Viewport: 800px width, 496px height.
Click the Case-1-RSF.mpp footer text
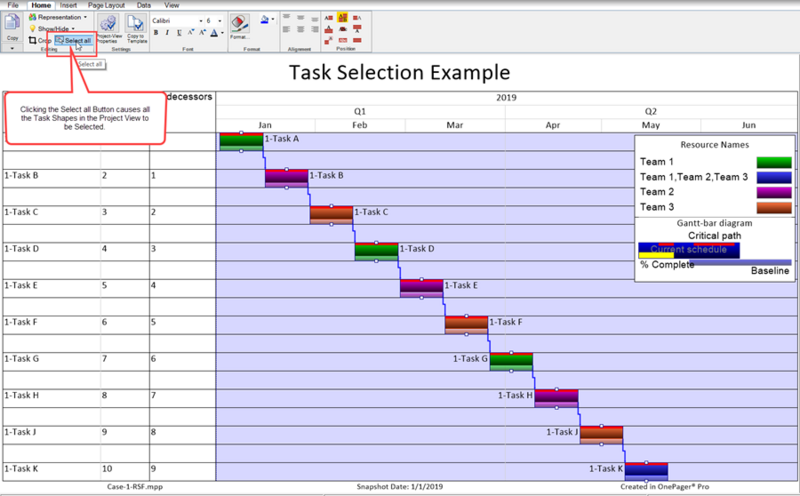click(x=135, y=487)
